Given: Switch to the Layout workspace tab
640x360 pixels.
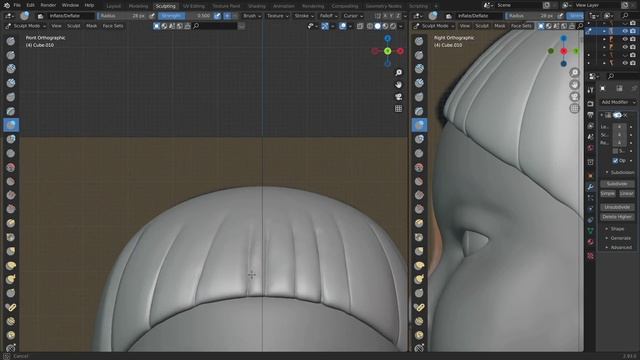Looking at the screenshot, I should (113, 6).
